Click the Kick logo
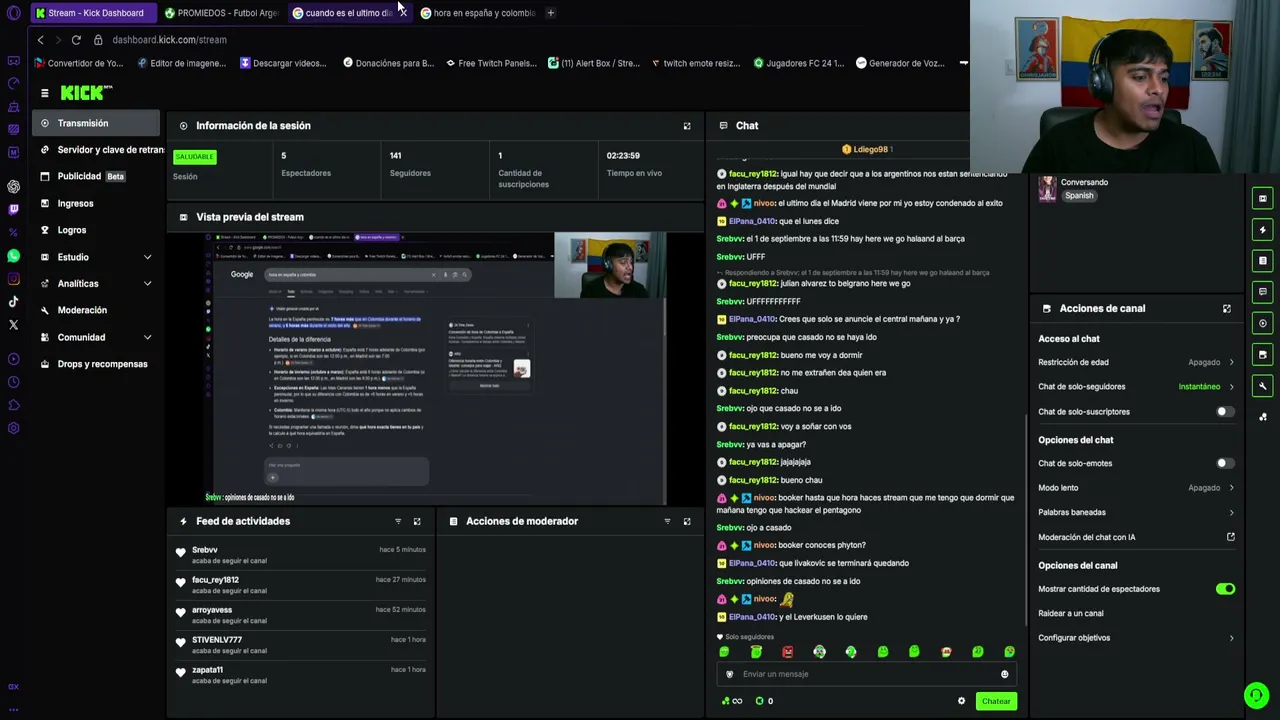 tap(86, 93)
